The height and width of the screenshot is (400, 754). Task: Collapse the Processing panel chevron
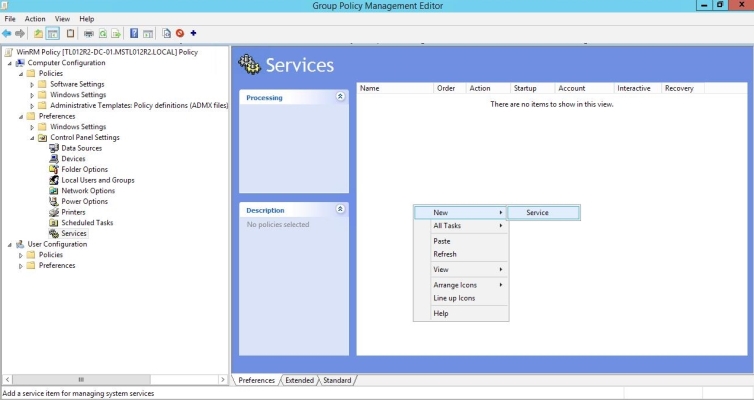340,97
